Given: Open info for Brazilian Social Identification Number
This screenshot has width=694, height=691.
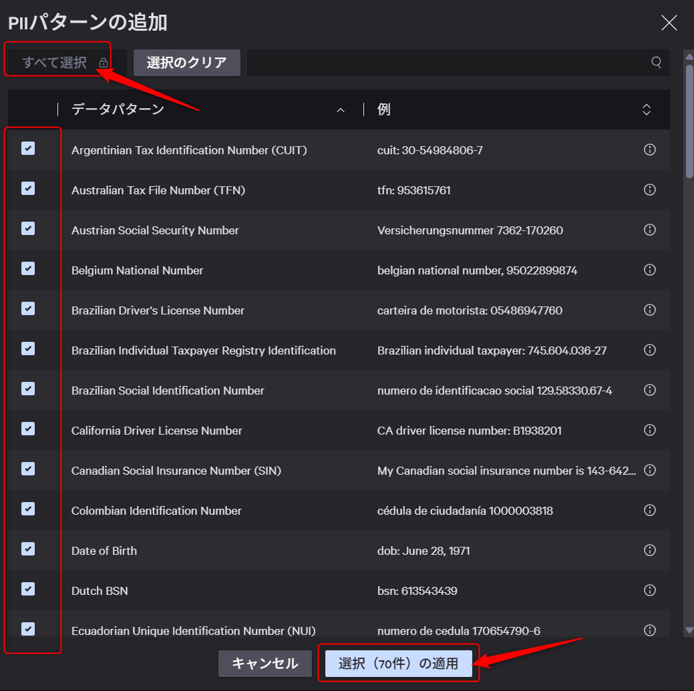Looking at the screenshot, I should pyautogui.click(x=649, y=390).
